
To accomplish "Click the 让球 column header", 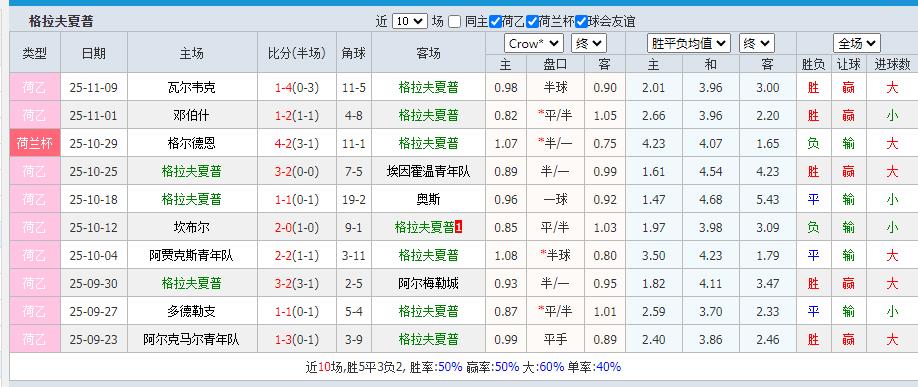I will (848, 64).
